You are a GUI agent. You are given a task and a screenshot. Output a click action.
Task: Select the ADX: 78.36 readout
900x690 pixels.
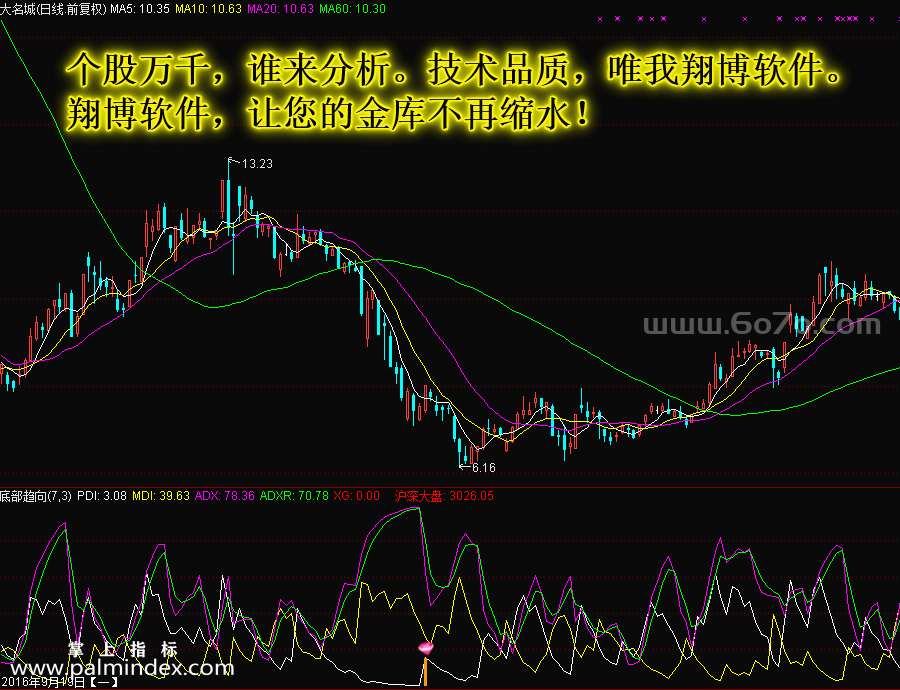(x=224, y=495)
